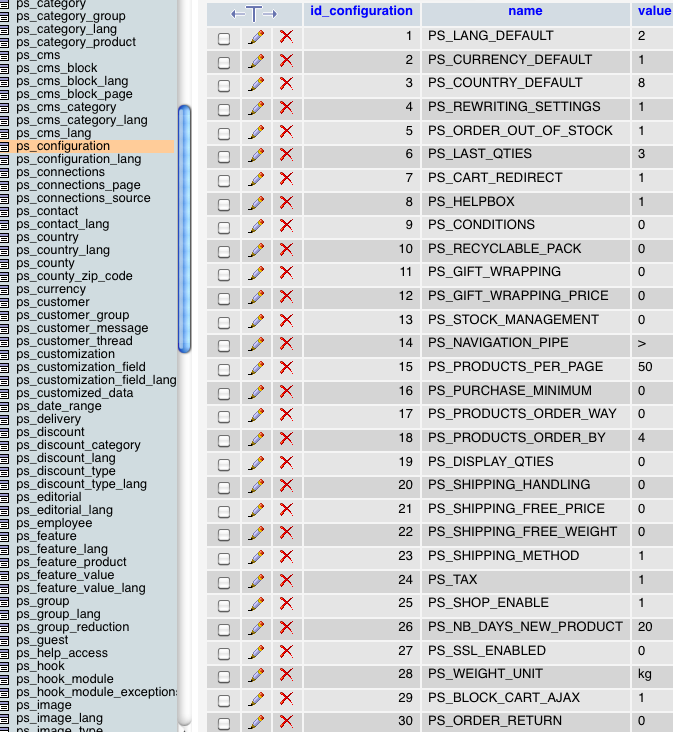Edit the PS_PRODUCTS_PER_PAGE row
The height and width of the screenshot is (732, 673).
[256, 368]
